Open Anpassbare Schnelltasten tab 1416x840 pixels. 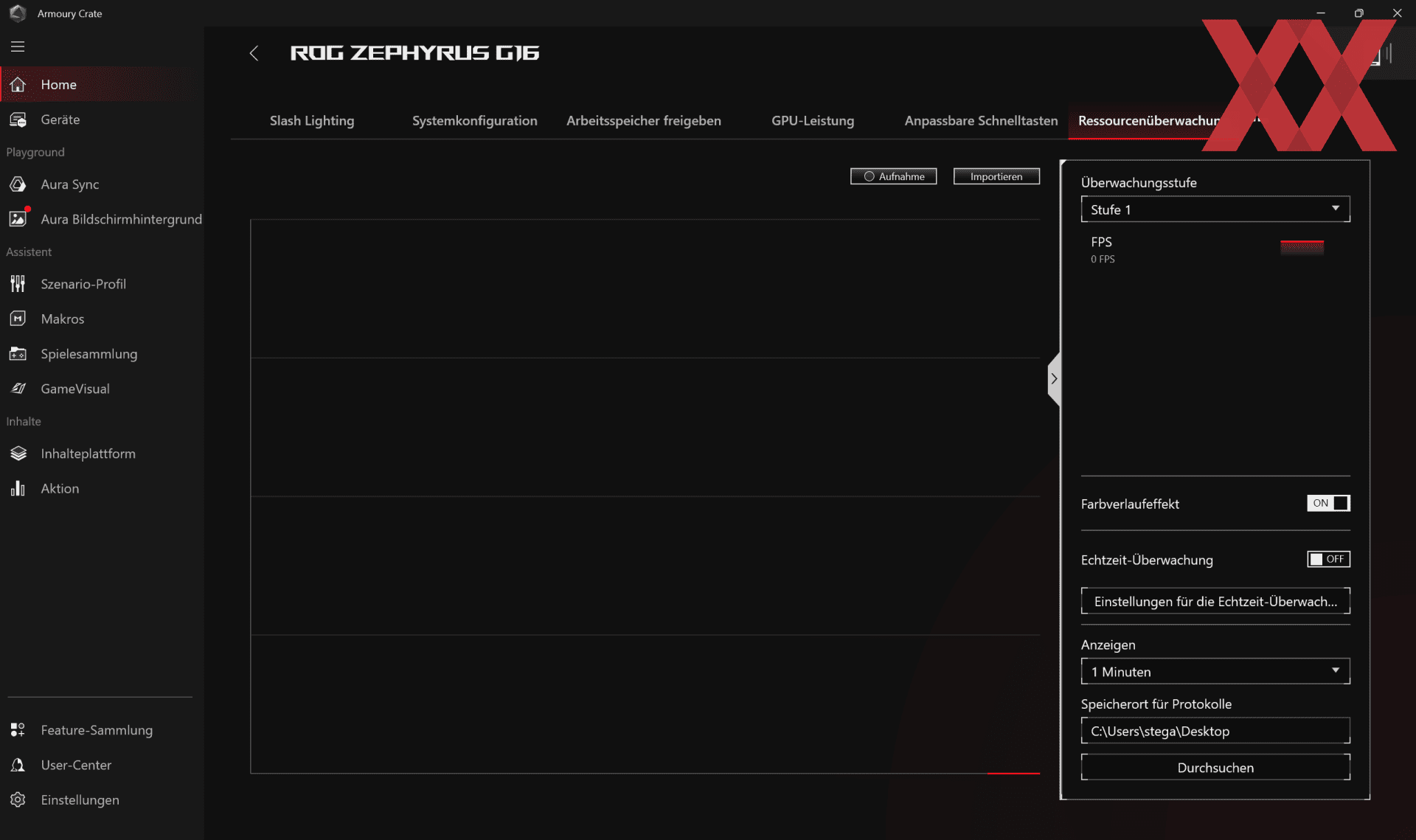pos(981,121)
